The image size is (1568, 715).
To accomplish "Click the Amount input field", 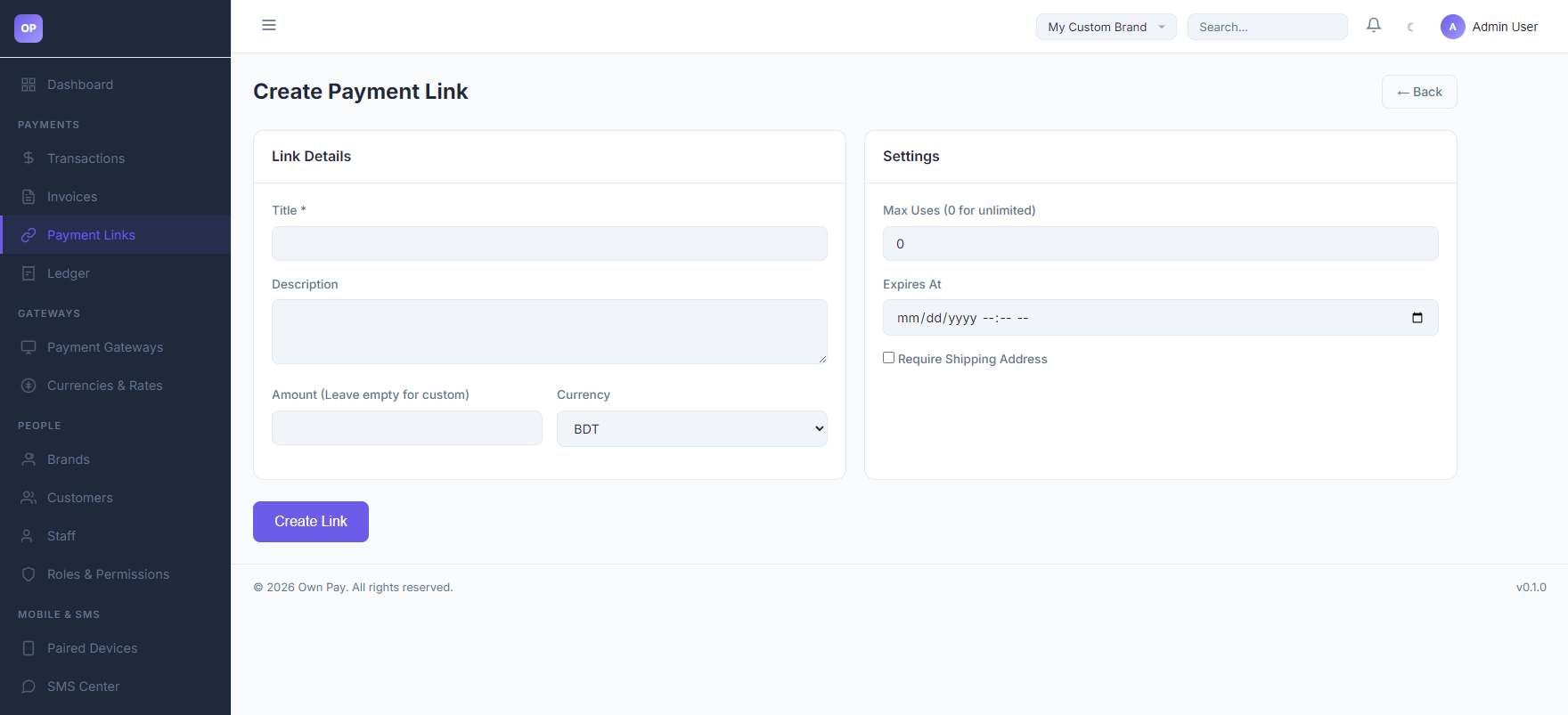I will tap(407, 427).
